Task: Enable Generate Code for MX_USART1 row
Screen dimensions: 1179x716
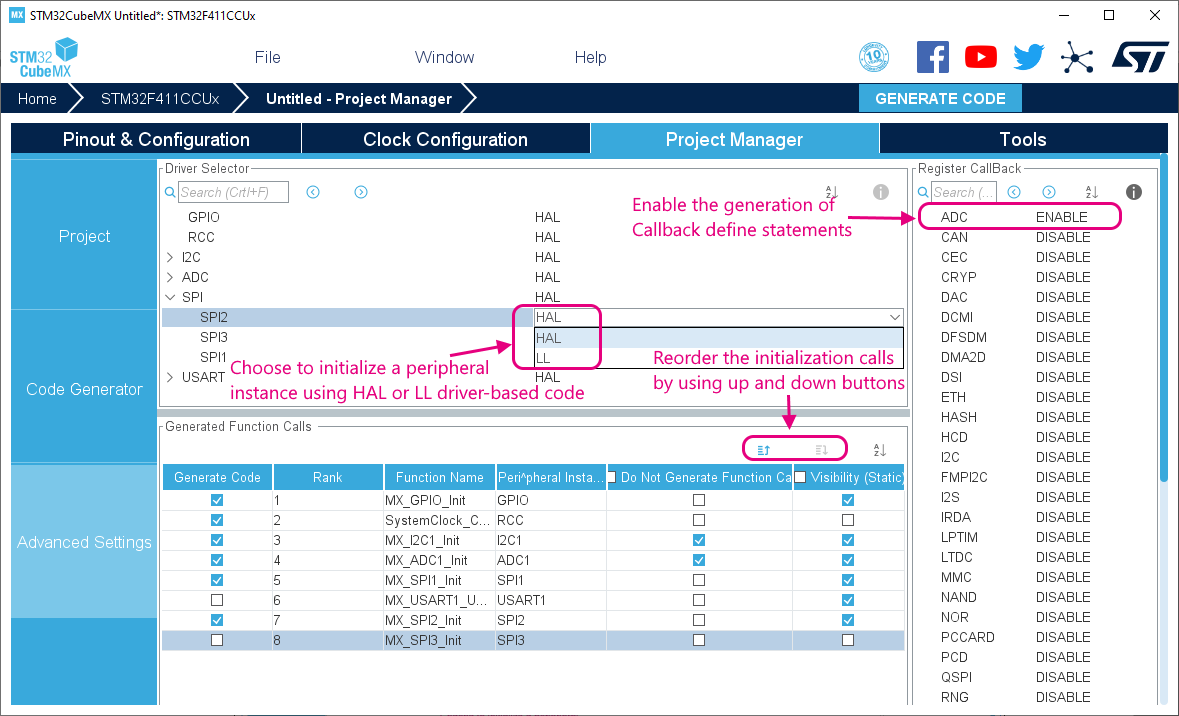Action: pos(217,600)
